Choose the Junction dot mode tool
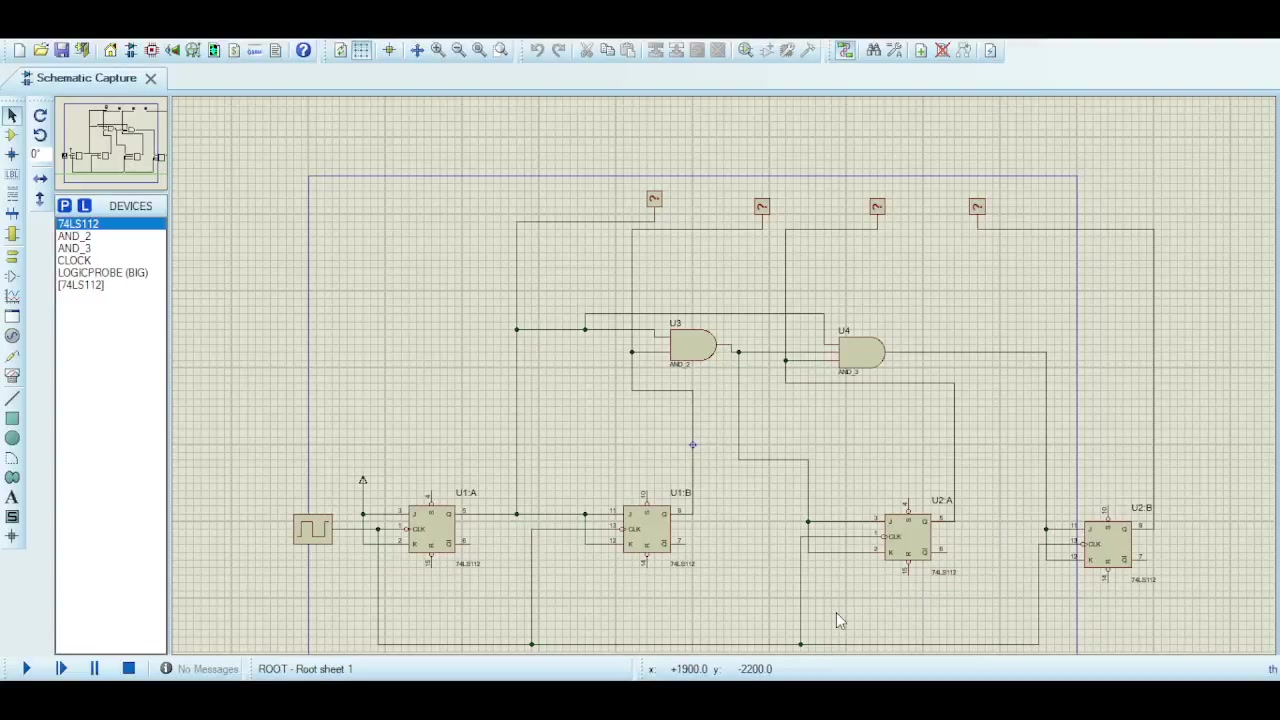The image size is (1280, 720). point(12,155)
